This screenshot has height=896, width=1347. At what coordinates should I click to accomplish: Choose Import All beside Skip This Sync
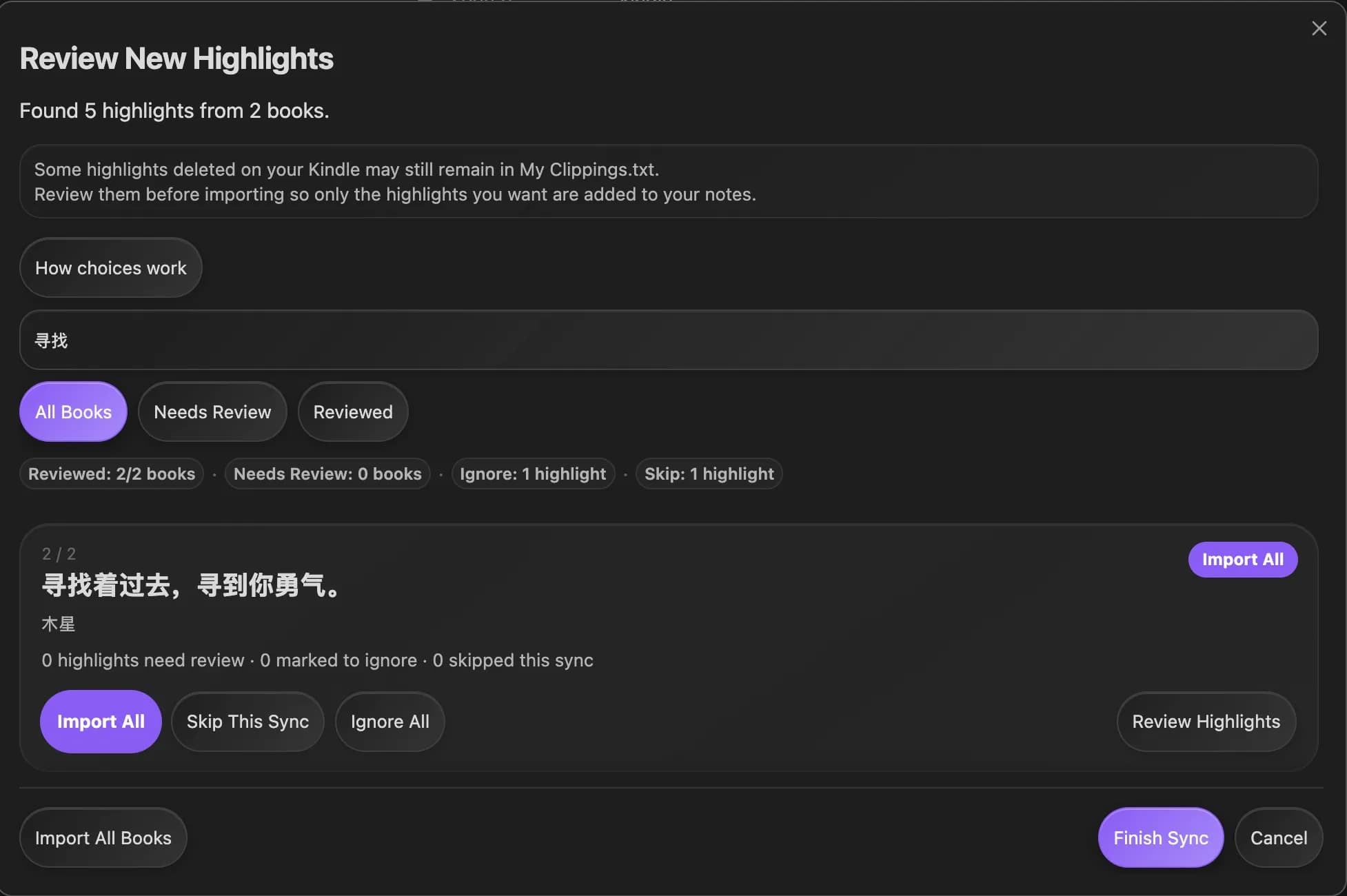tap(101, 722)
